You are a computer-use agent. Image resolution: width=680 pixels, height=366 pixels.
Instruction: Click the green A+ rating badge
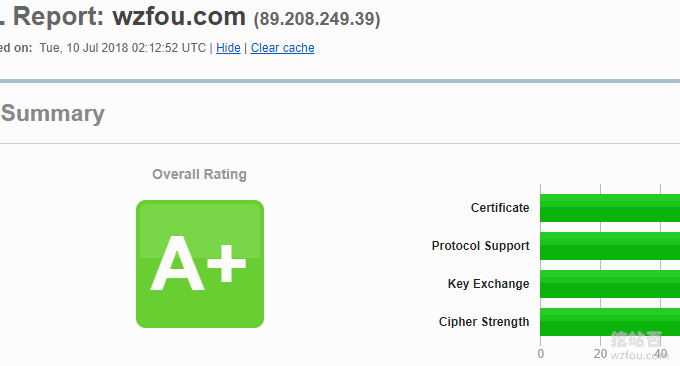[x=200, y=264]
